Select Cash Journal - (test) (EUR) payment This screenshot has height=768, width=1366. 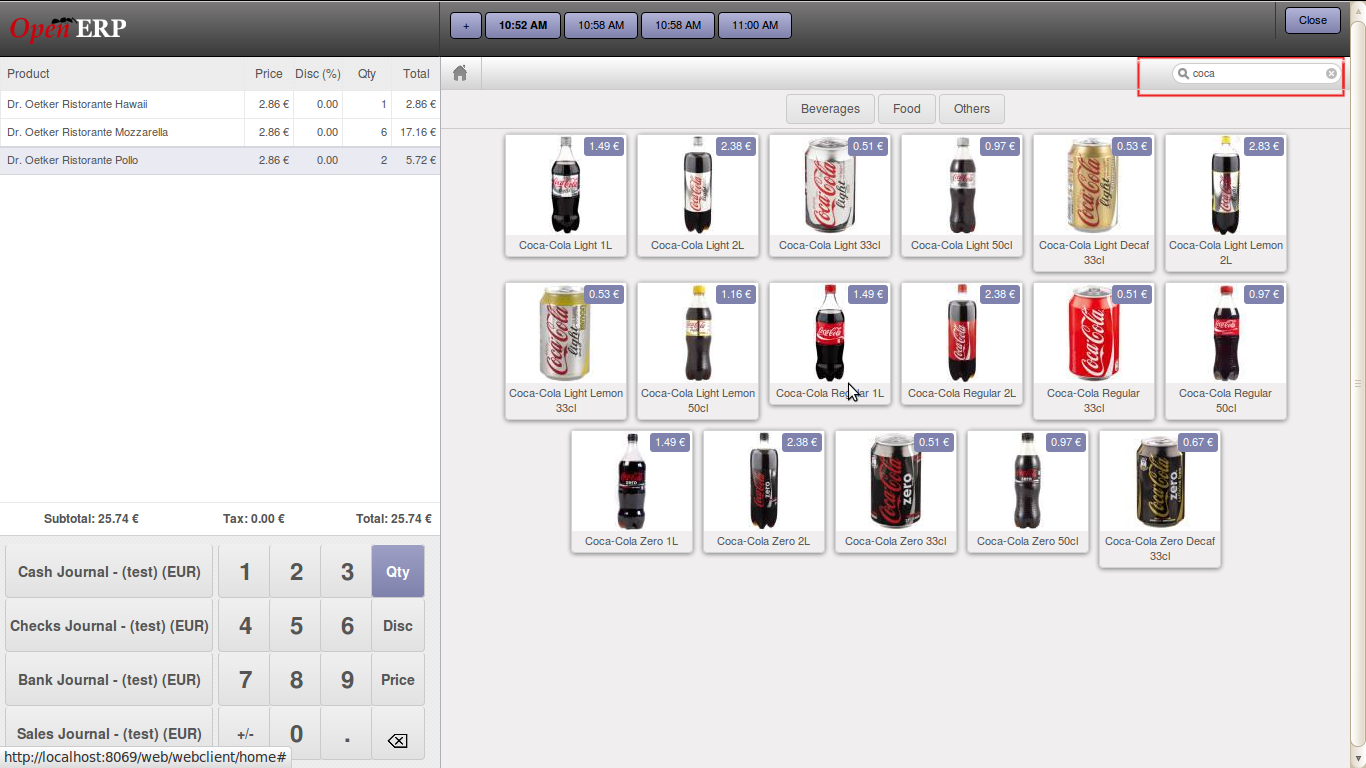108,571
